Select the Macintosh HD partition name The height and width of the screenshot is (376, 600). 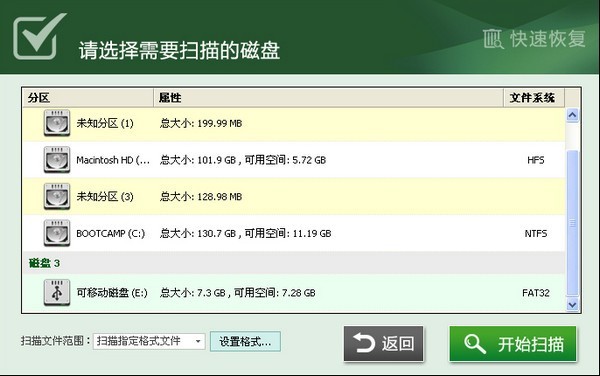point(113,160)
